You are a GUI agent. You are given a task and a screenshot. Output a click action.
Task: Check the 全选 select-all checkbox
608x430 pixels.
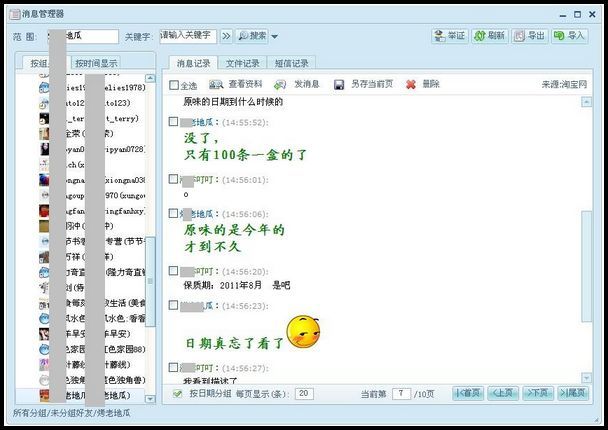pos(175,86)
